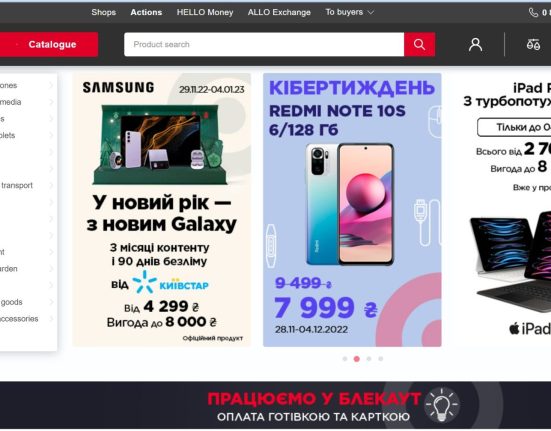Focus the Product search input field
Screen dimensions: 551x431
(264, 44)
